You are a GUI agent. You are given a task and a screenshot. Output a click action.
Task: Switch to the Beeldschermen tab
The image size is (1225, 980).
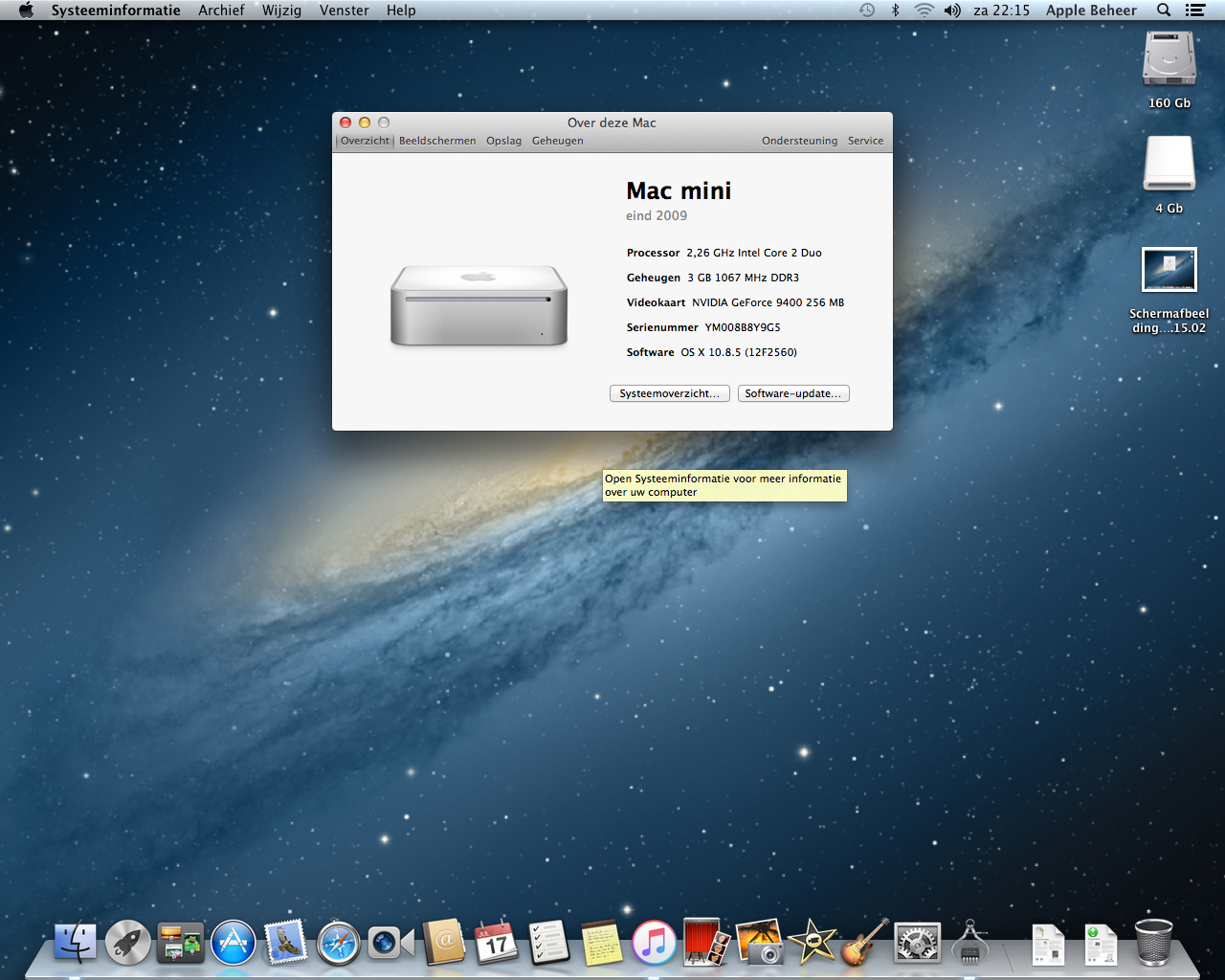click(x=437, y=141)
